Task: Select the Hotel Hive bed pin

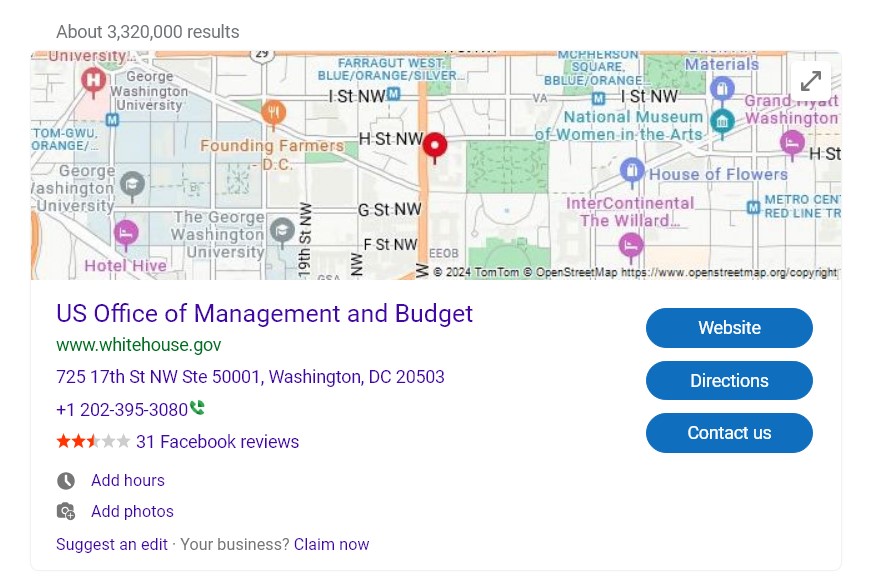Action: [126, 233]
